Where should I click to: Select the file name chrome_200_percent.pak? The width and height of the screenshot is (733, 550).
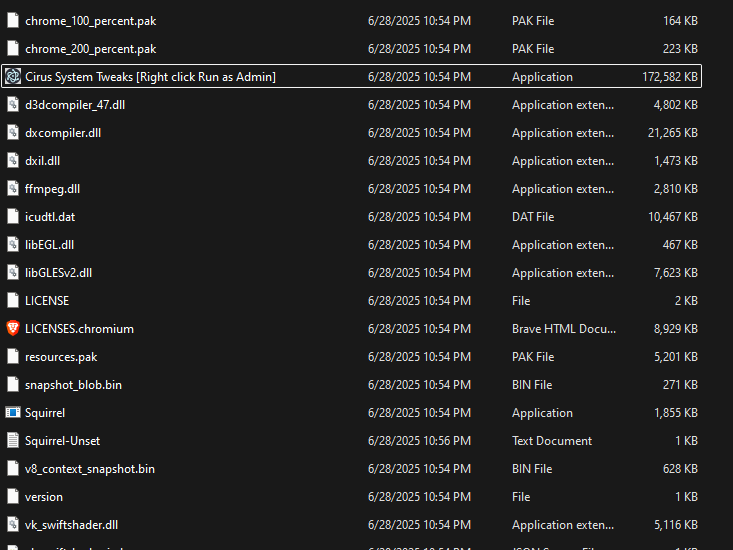pos(91,49)
